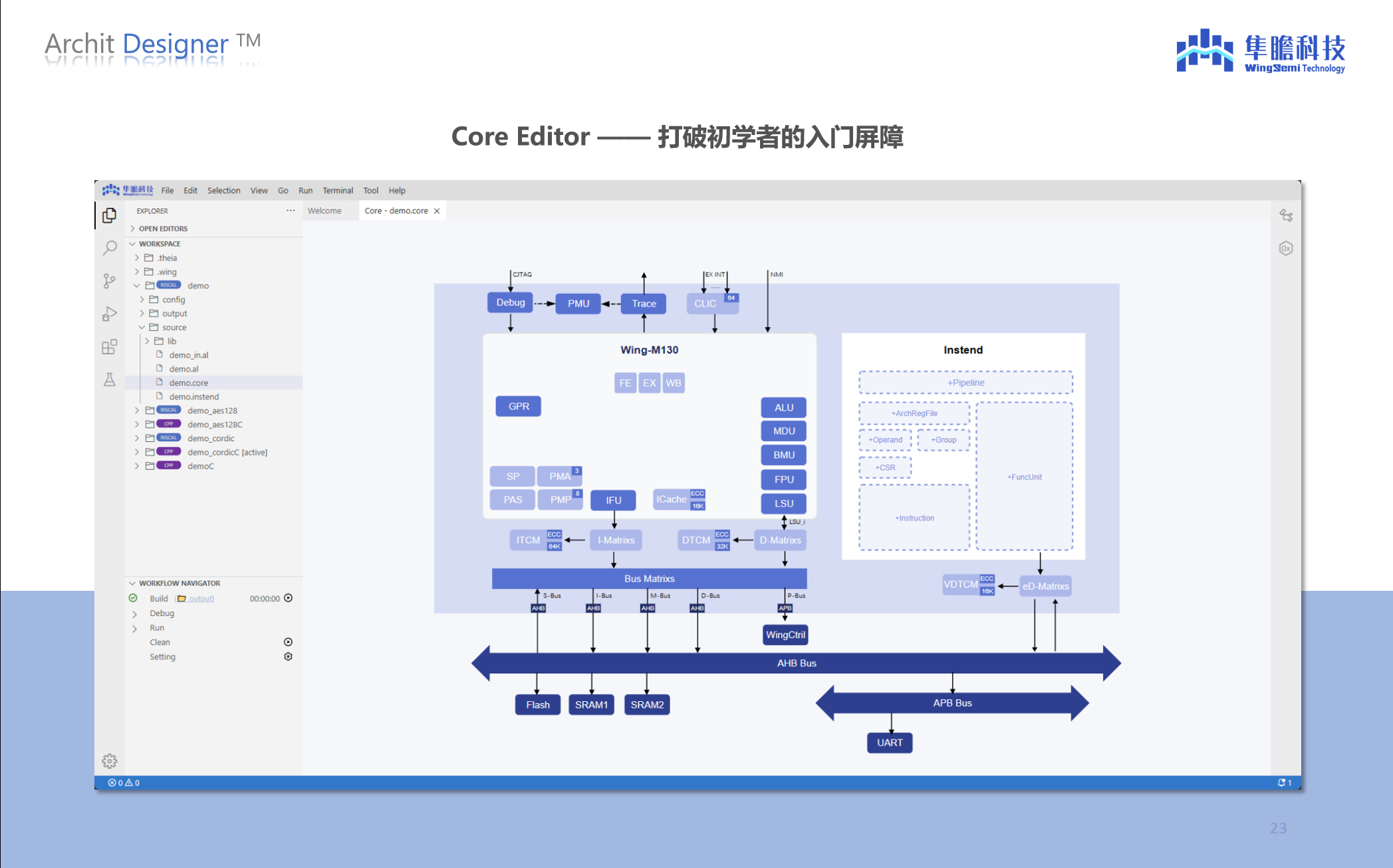
Task: Open the File menu
Action: (168, 191)
